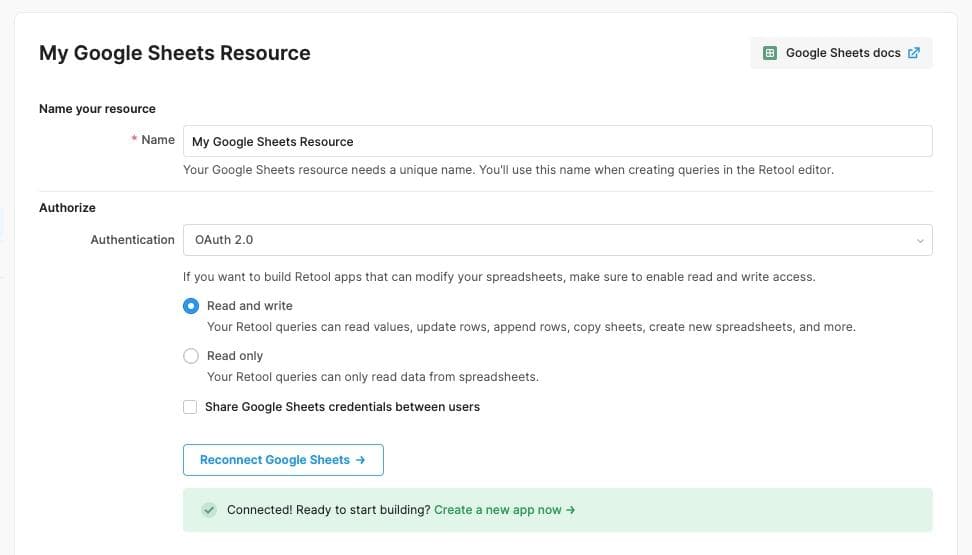Click the My Google Sheets Resource page heading
Image resolution: width=972 pixels, height=555 pixels.
click(175, 53)
